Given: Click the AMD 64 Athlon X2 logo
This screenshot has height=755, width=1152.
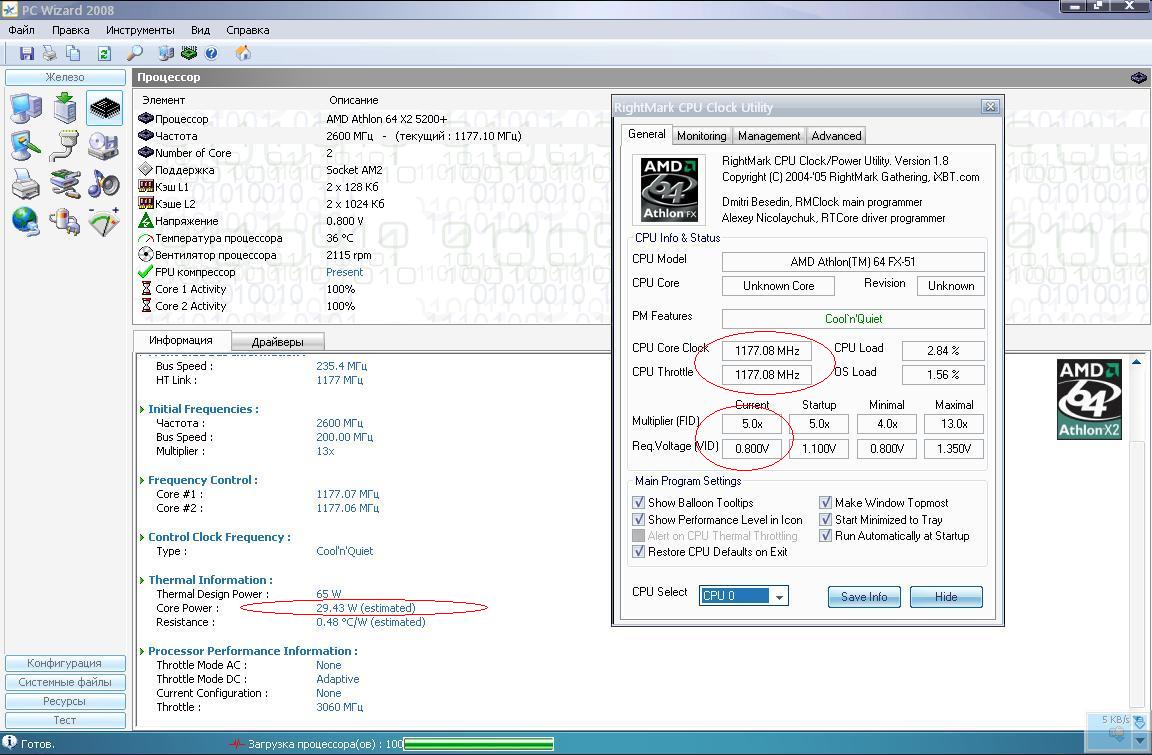Looking at the screenshot, I should (1089, 399).
